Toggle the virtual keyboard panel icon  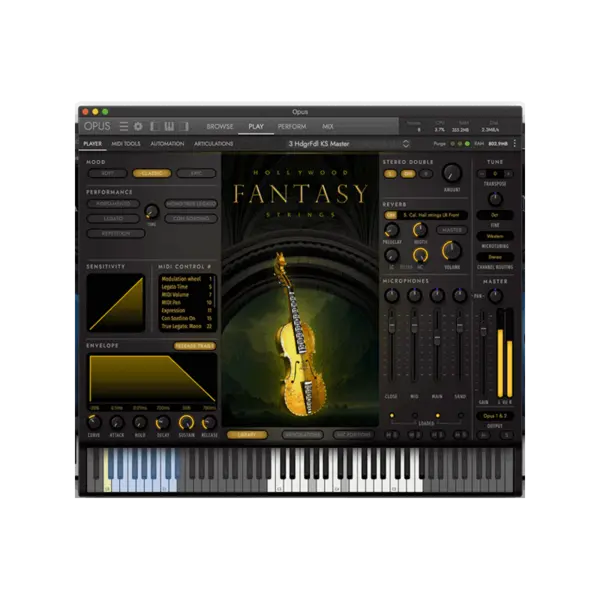(169, 126)
